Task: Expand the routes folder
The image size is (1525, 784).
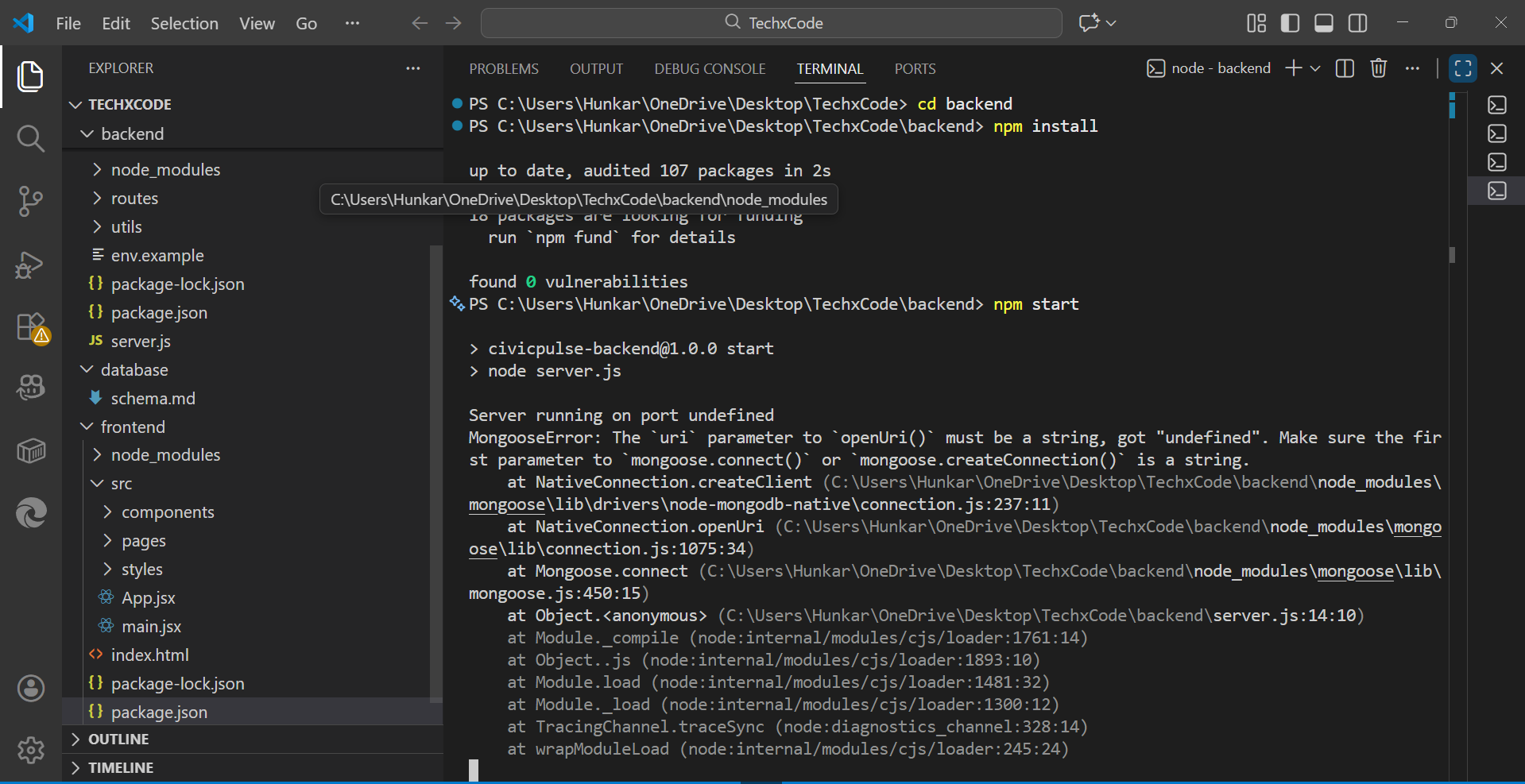Action: point(134,199)
